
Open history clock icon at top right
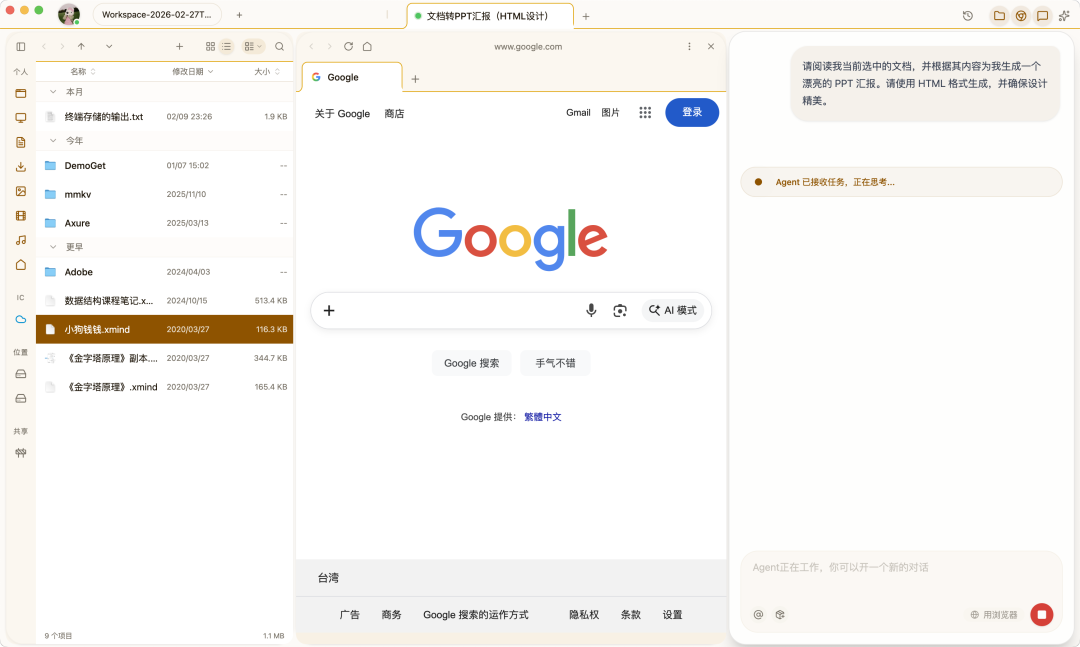(x=968, y=15)
